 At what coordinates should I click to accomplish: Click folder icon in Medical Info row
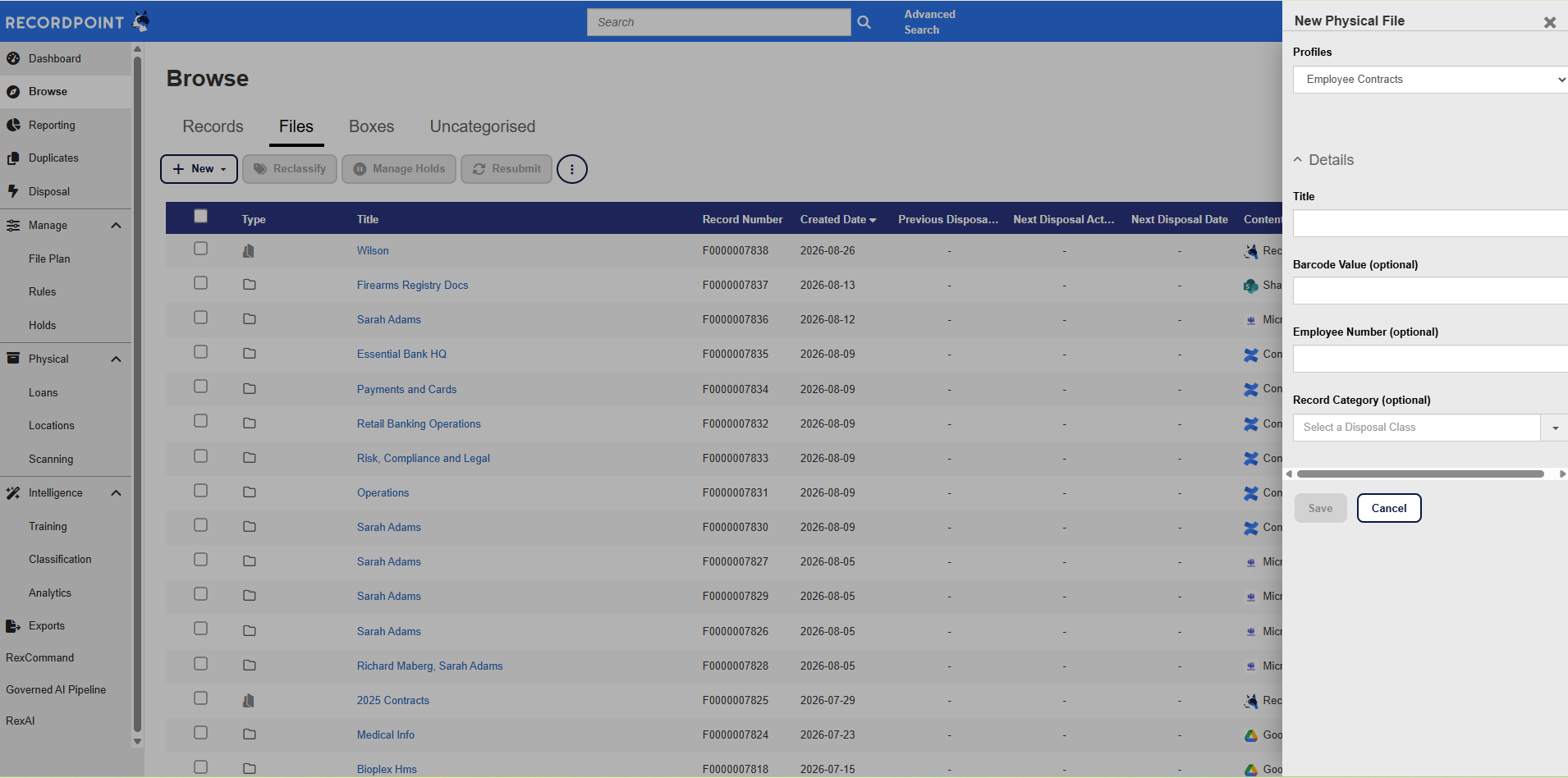[x=250, y=735]
